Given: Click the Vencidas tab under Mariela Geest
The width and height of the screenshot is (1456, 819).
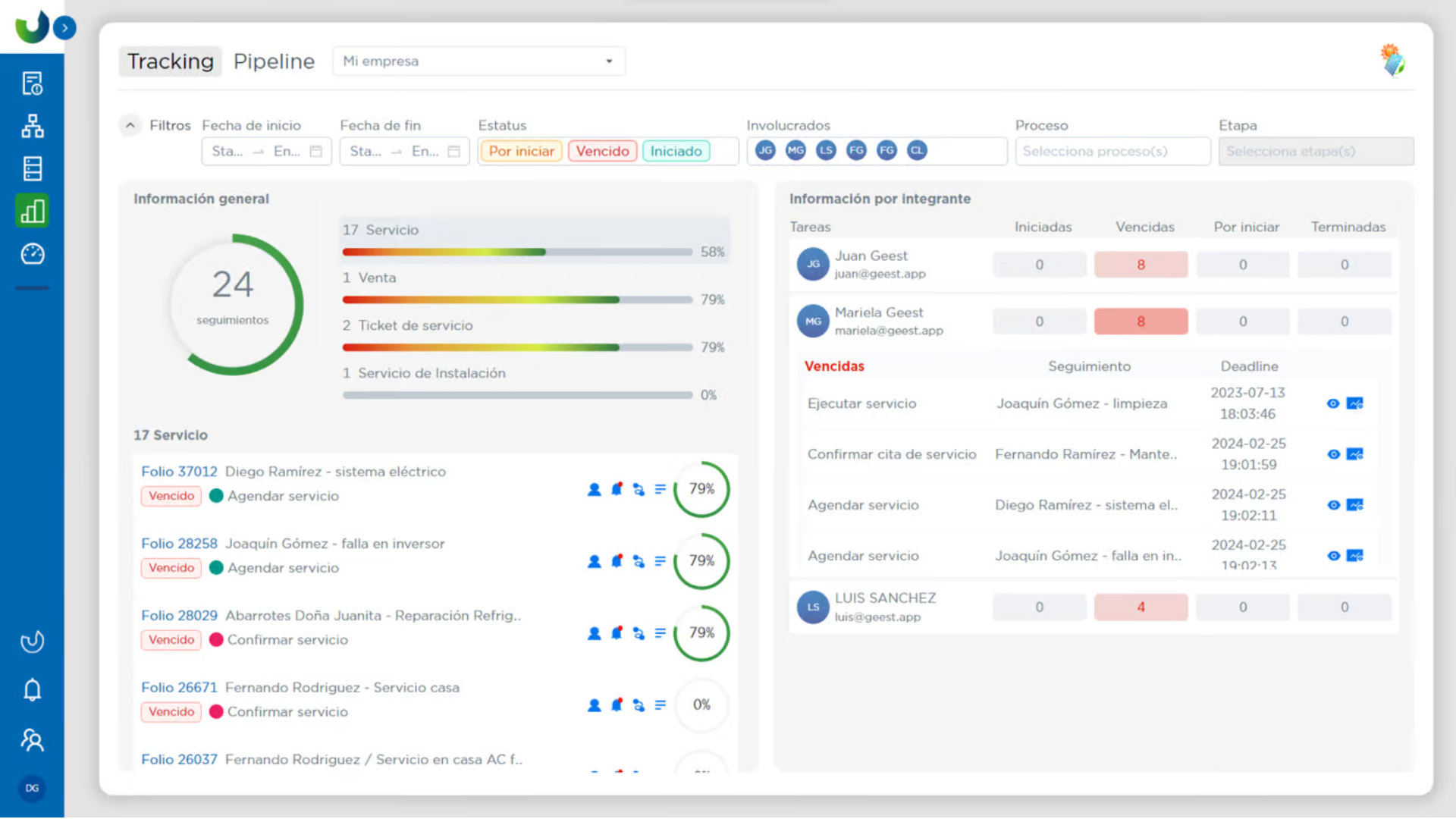Looking at the screenshot, I should (x=834, y=366).
